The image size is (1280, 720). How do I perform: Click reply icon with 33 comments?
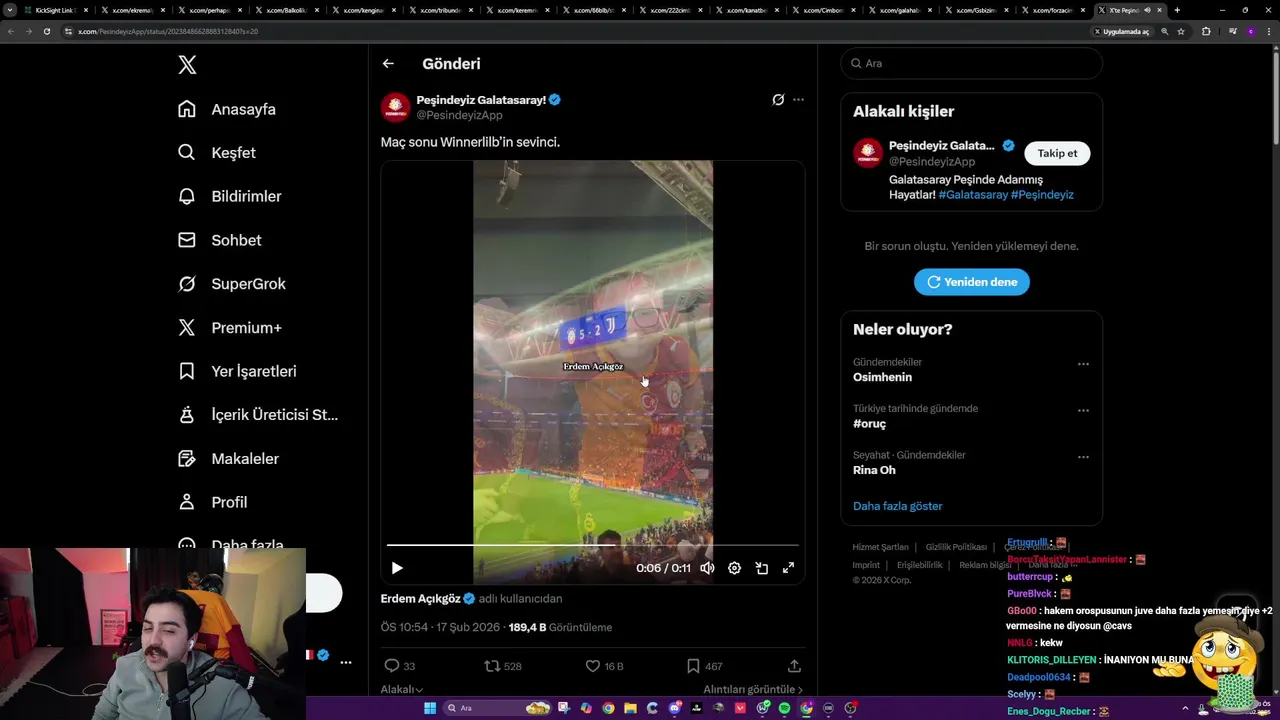click(392, 666)
